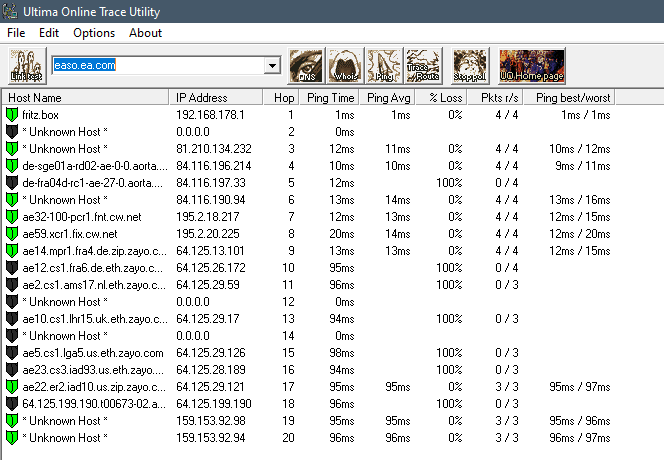
Task: Click green shield icon for fritz.box
Action: click(12, 115)
